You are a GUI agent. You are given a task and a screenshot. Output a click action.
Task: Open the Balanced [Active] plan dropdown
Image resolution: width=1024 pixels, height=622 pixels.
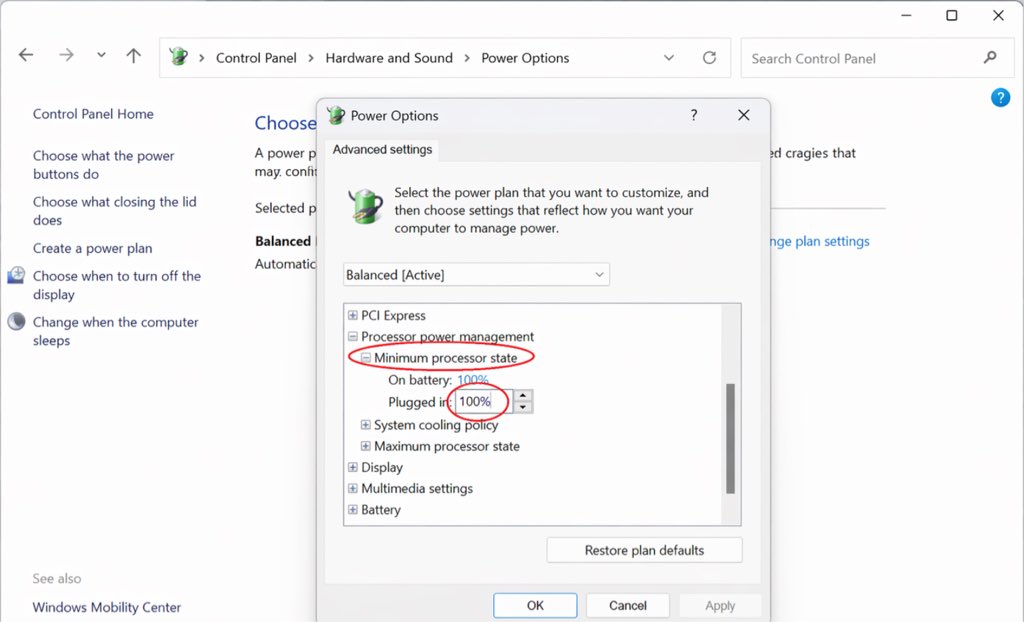click(x=476, y=274)
